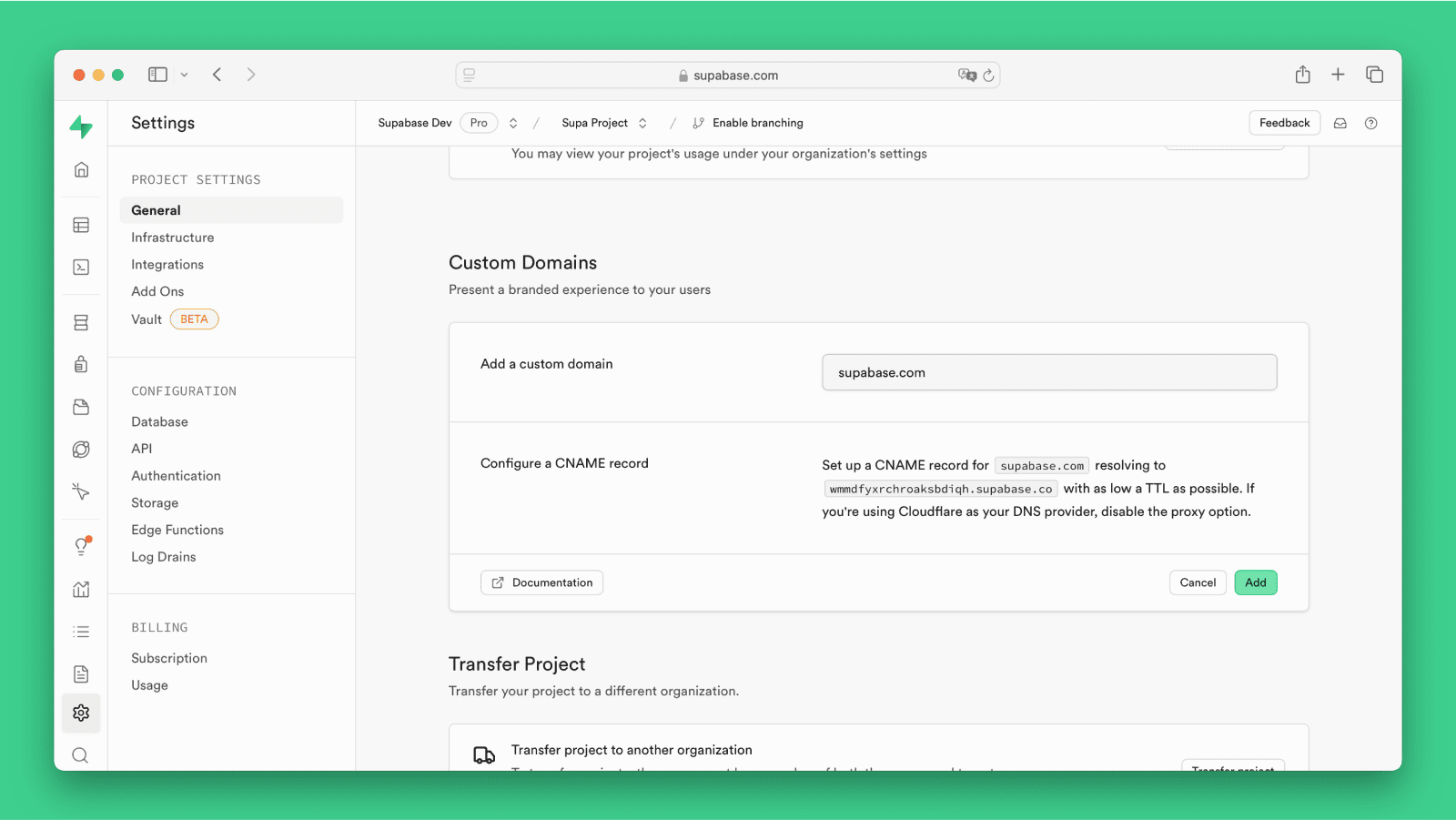Open Authentication configuration
Screen dimensions: 1456x820
coord(176,476)
